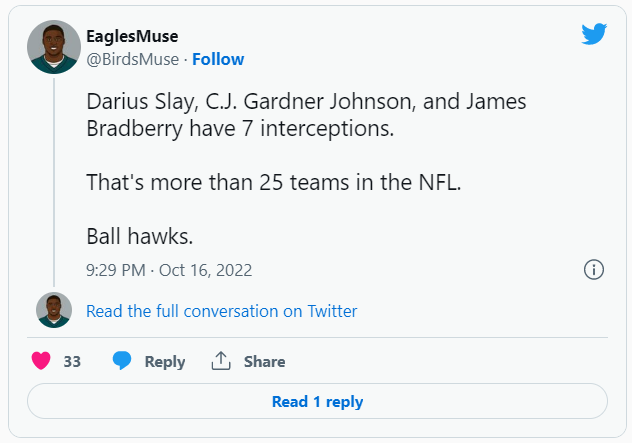Click the line mentioning 25 NFL teams
This screenshot has width=632, height=443.
pyautogui.click(x=273, y=183)
